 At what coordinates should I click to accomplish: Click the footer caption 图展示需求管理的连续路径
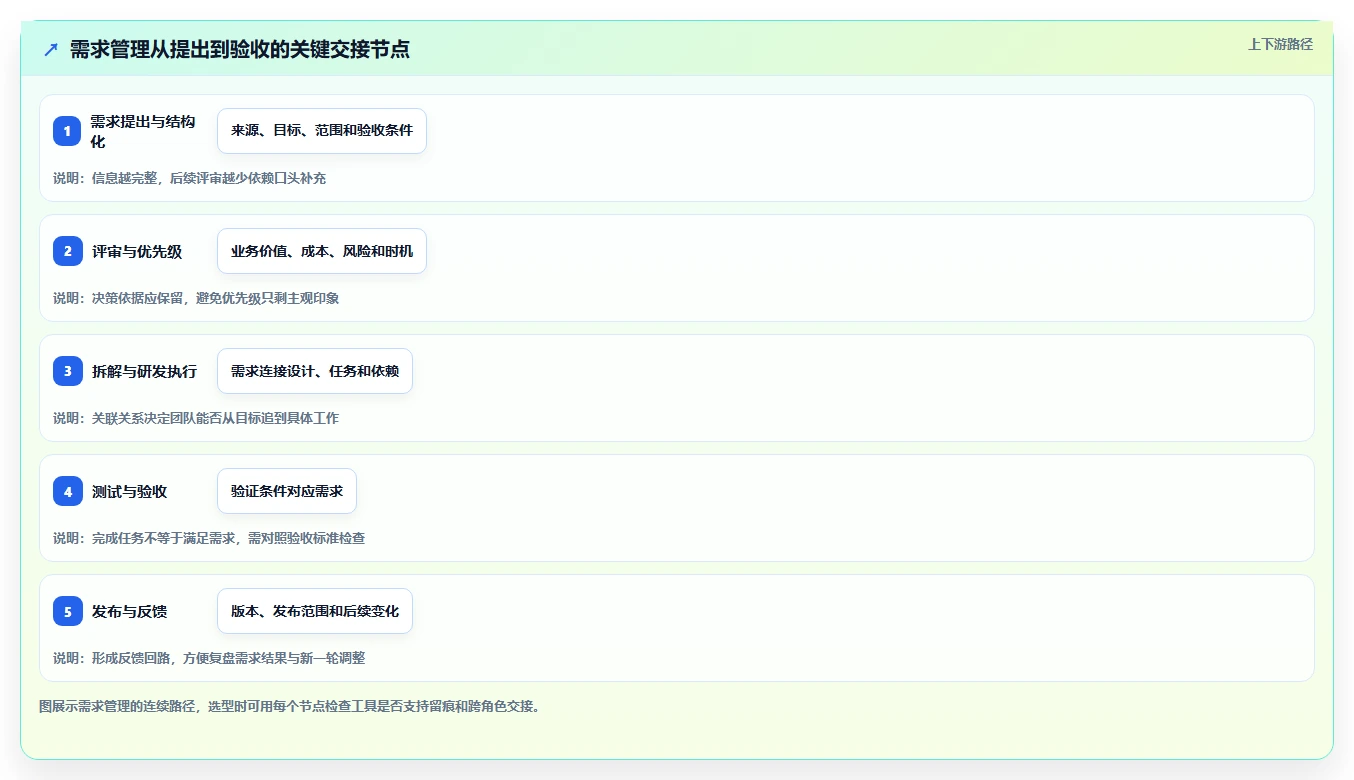pos(118,706)
